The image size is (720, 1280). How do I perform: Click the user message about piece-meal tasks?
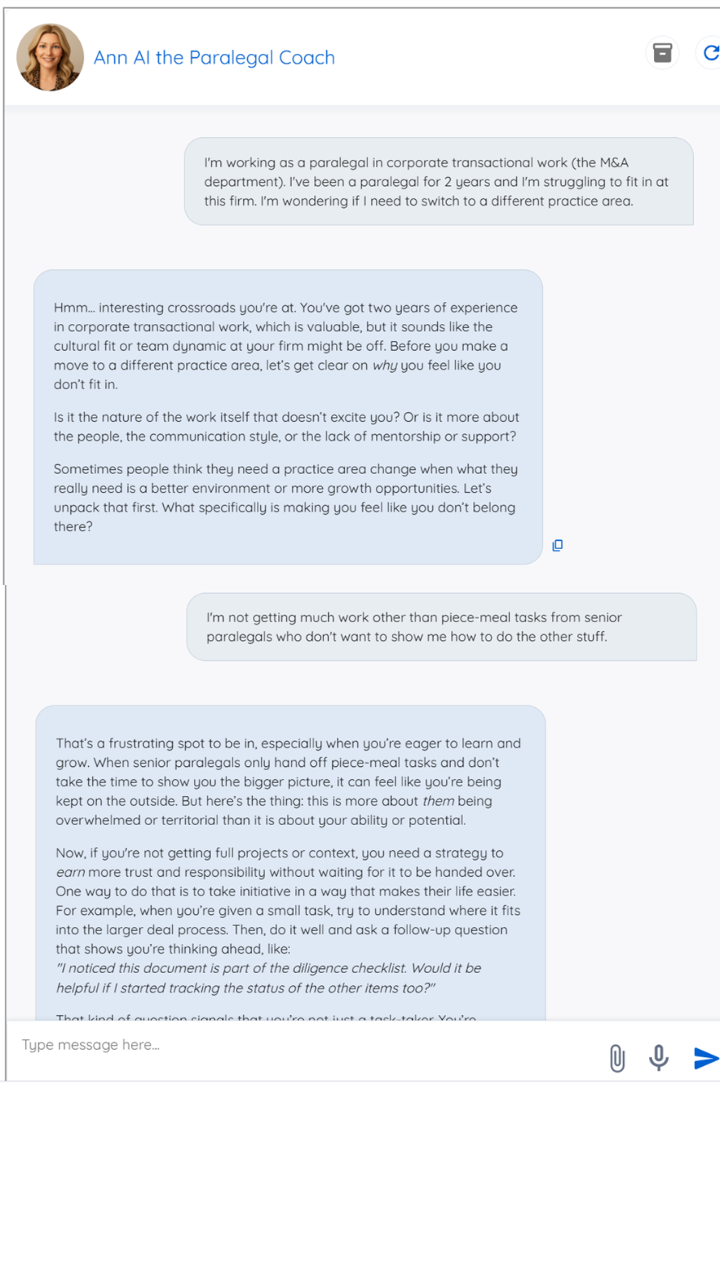(x=440, y=627)
